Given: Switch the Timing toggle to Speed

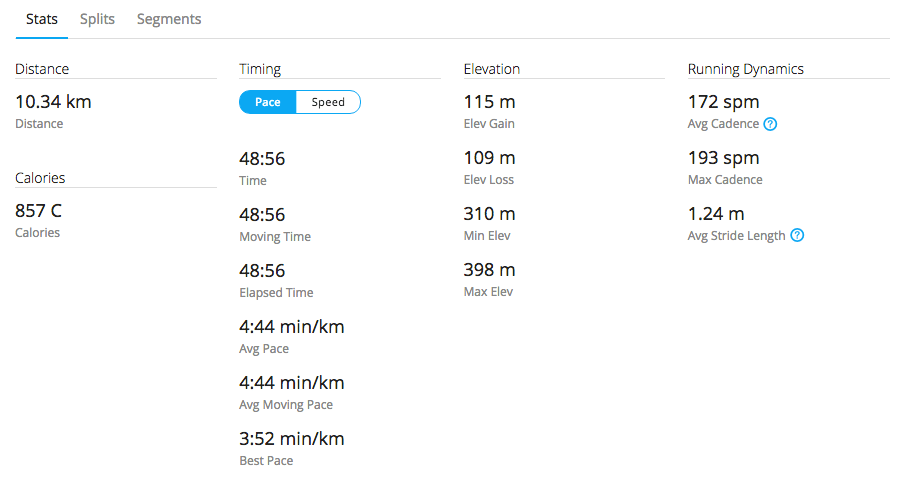Looking at the screenshot, I should [328, 102].
